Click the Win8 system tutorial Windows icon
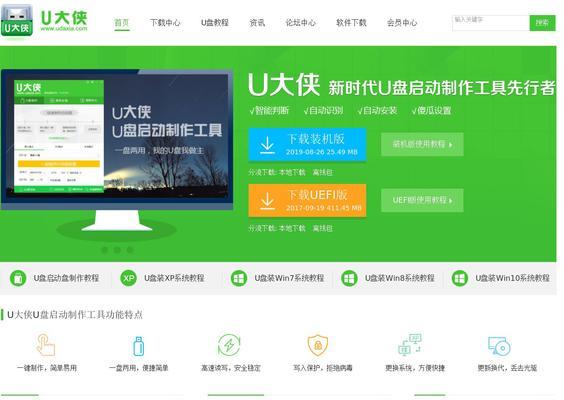 click(349, 278)
